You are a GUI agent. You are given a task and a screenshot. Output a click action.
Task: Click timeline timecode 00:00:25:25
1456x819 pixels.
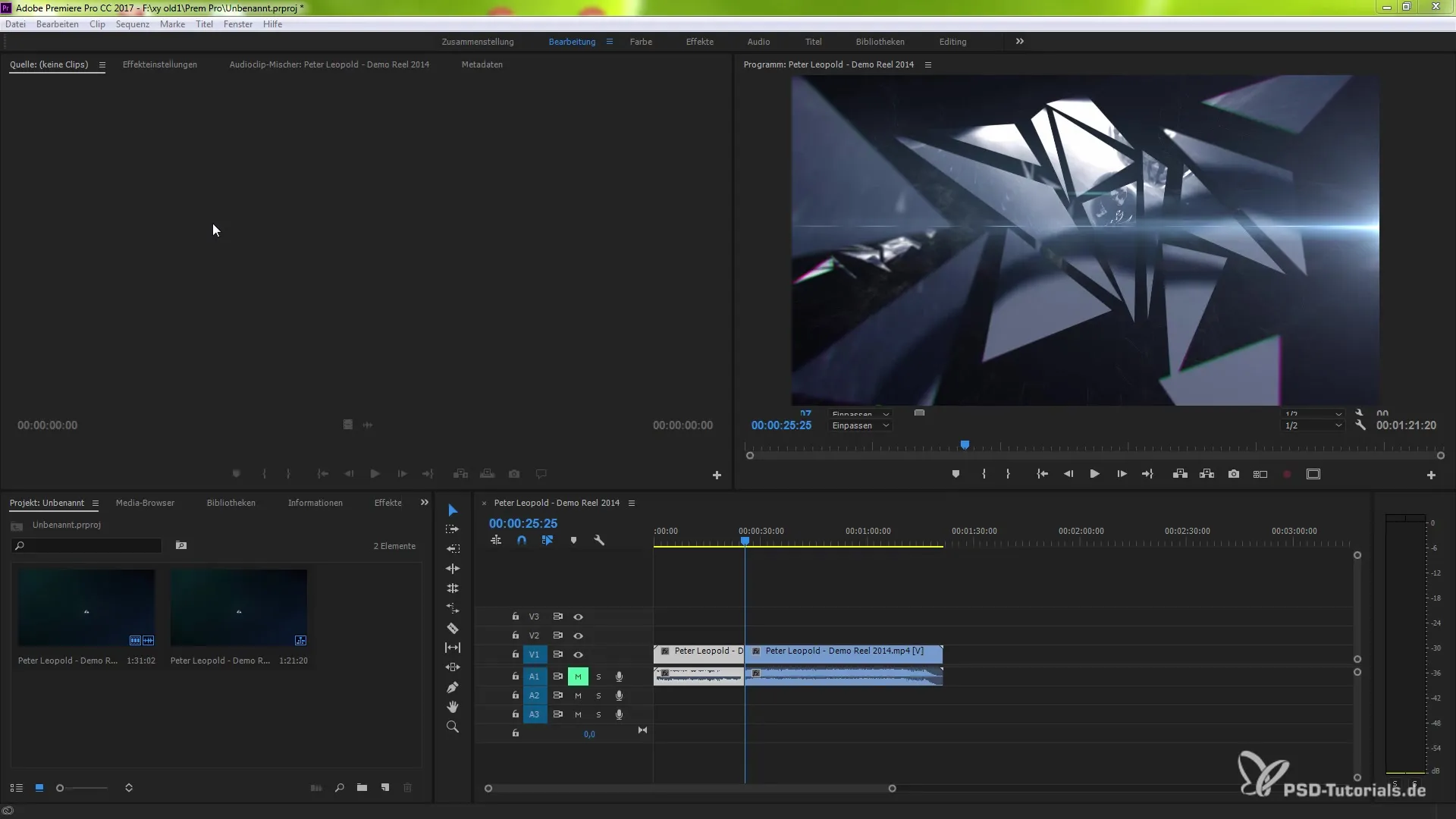coord(523,524)
